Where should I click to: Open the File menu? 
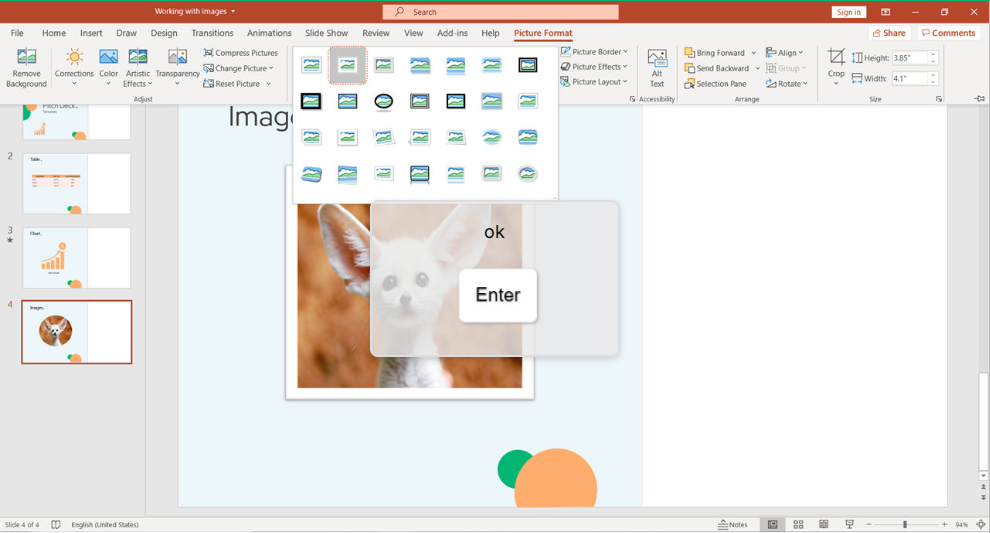[x=17, y=33]
